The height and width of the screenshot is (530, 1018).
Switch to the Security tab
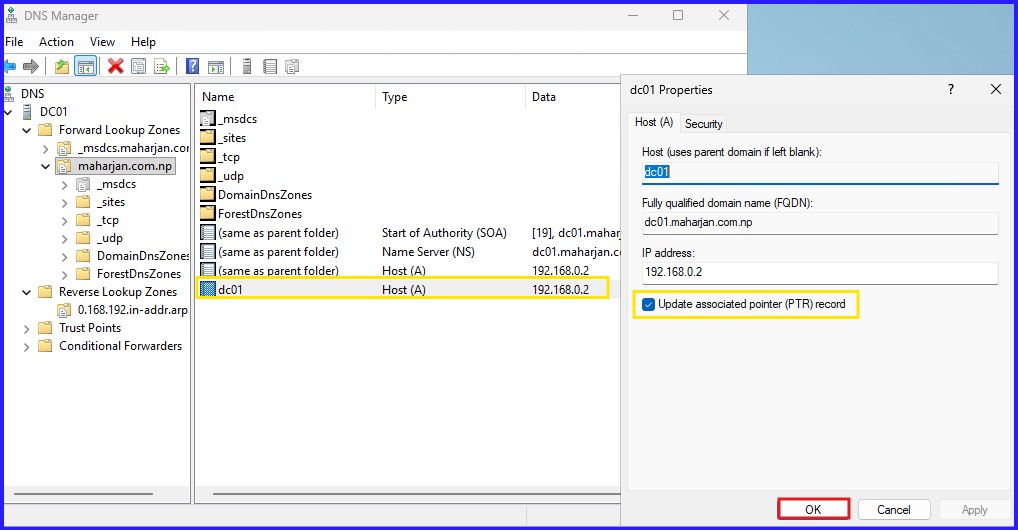point(703,124)
